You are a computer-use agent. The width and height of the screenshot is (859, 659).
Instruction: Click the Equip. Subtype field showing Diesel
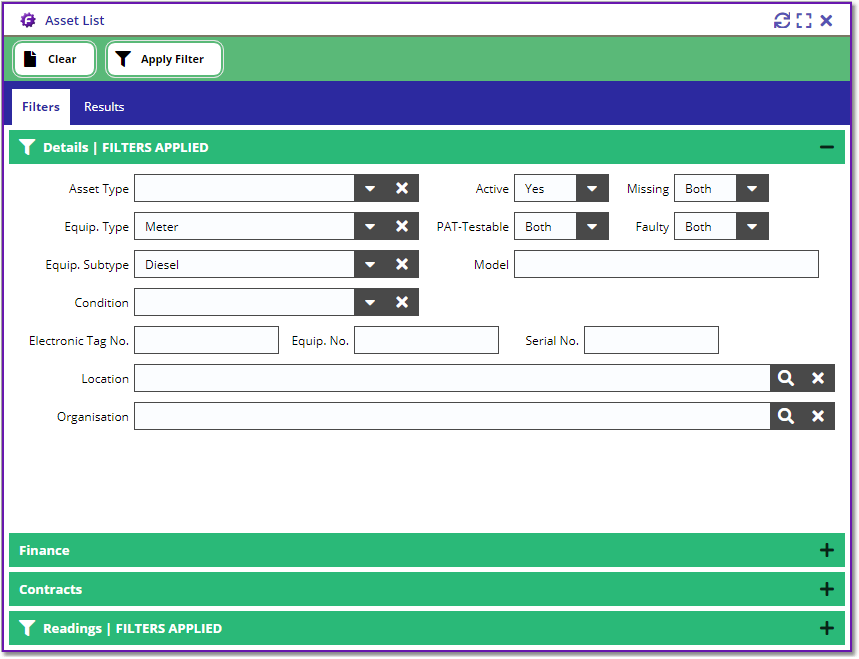244,265
